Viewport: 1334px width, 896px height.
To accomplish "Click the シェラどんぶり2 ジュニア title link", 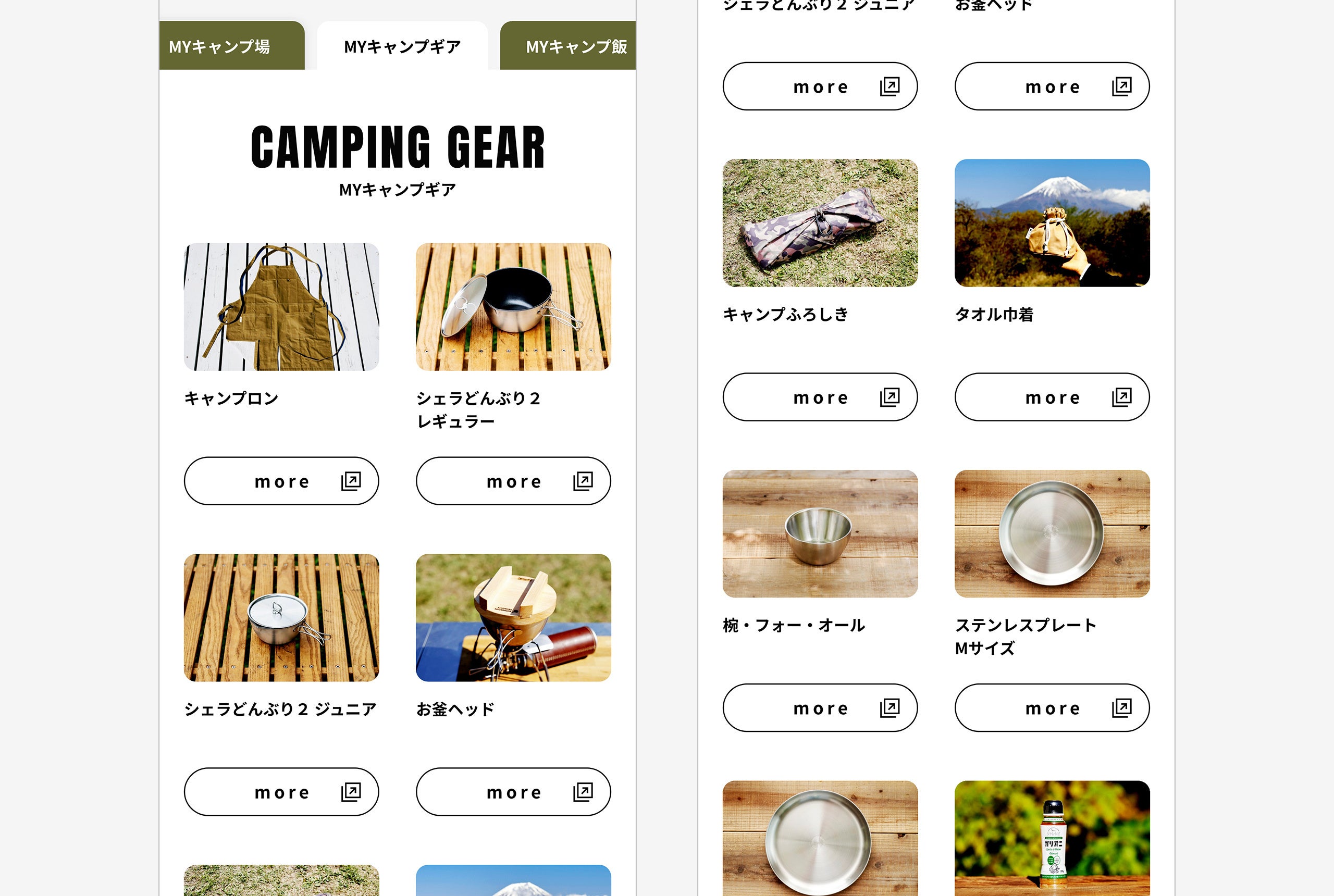I will (x=280, y=709).
